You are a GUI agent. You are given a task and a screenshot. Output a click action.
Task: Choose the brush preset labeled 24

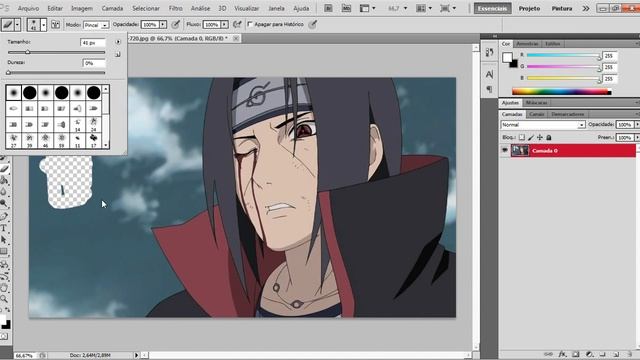point(93,124)
